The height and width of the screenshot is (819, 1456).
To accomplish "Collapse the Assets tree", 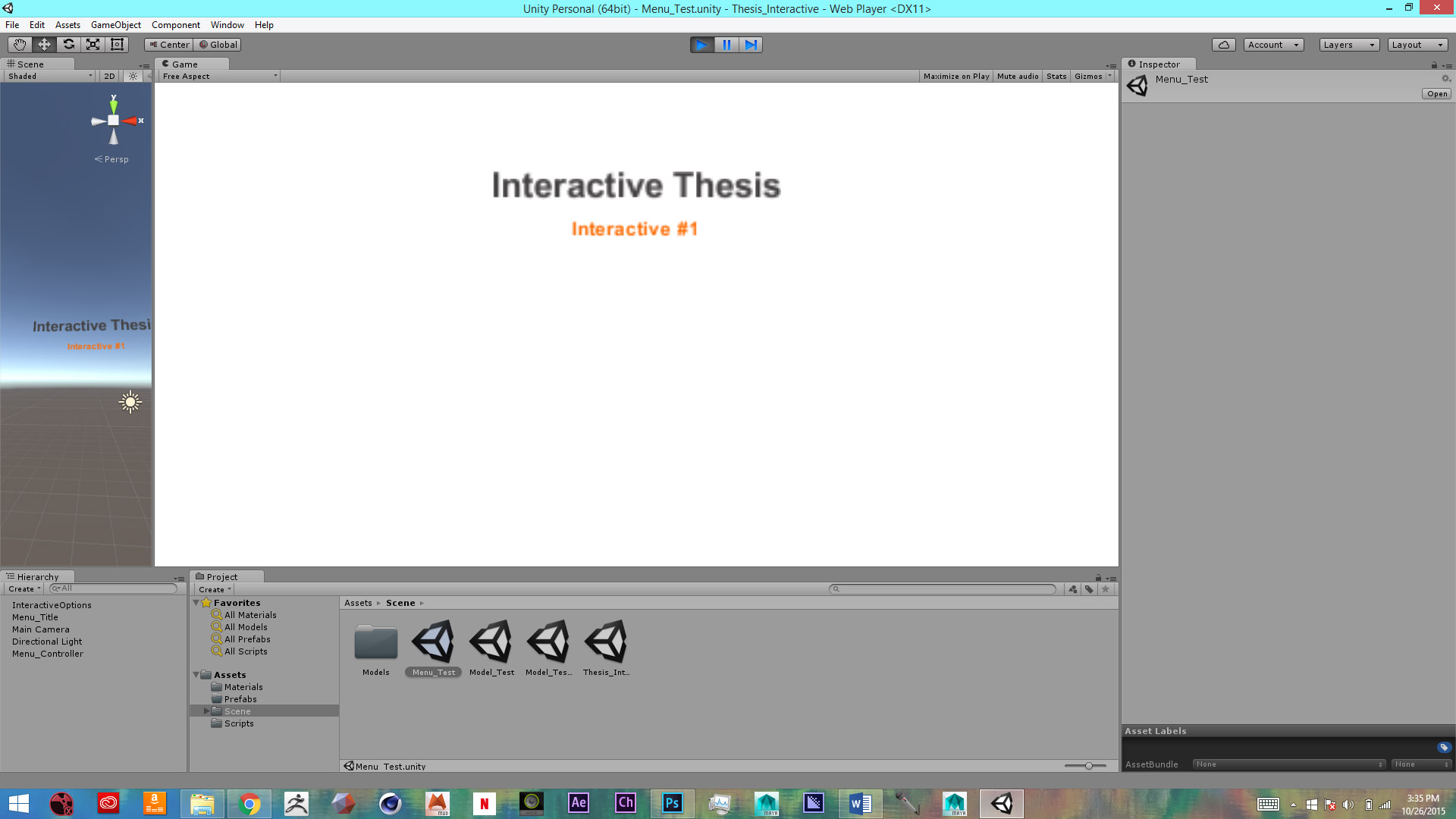I will (x=196, y=675).
